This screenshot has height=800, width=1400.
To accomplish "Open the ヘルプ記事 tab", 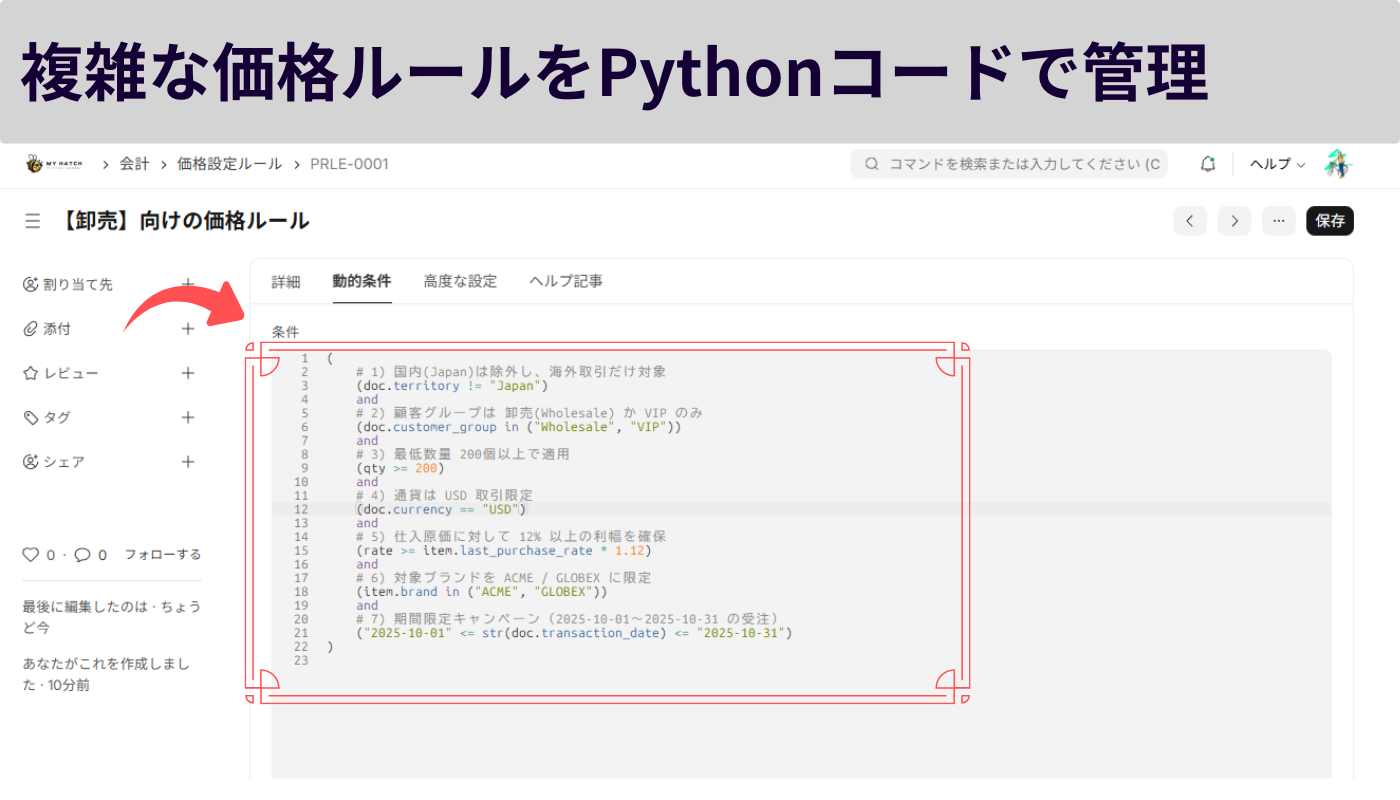I will pos(566,281).
